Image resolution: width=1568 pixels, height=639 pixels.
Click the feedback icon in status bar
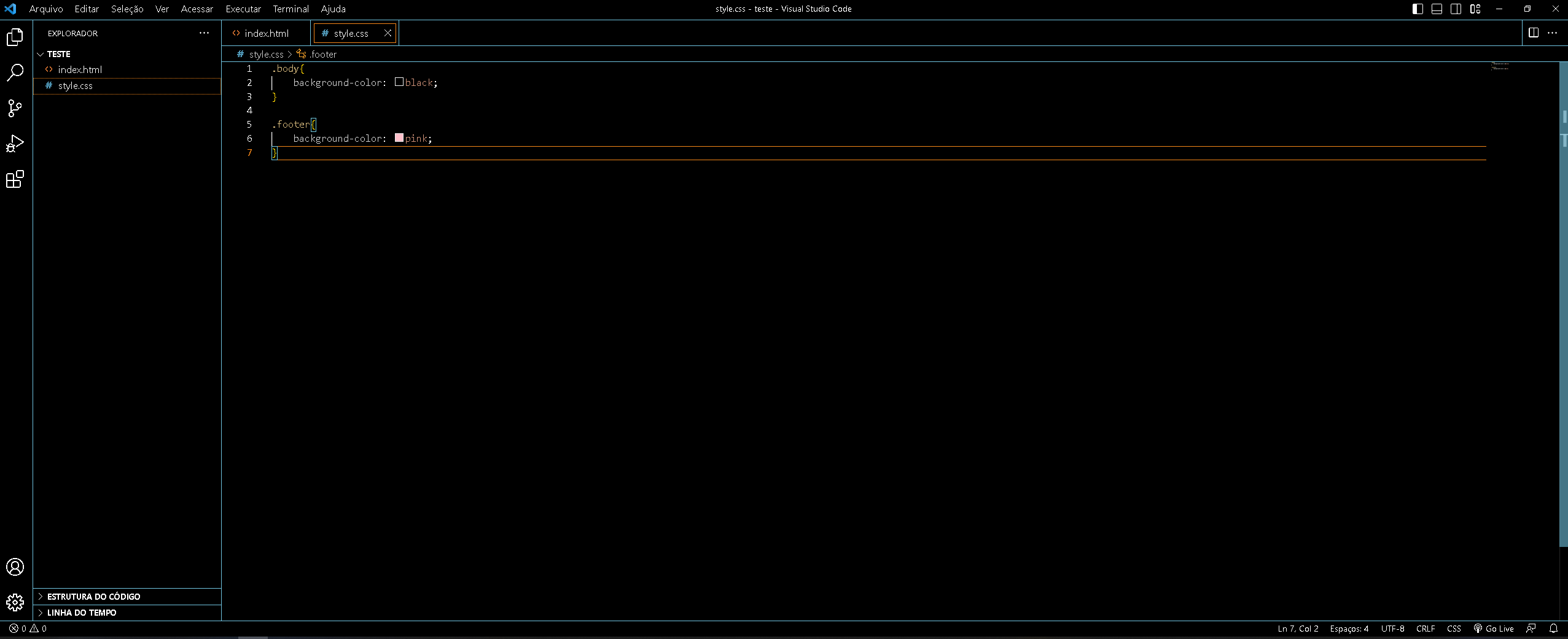tap(1531, 629)
